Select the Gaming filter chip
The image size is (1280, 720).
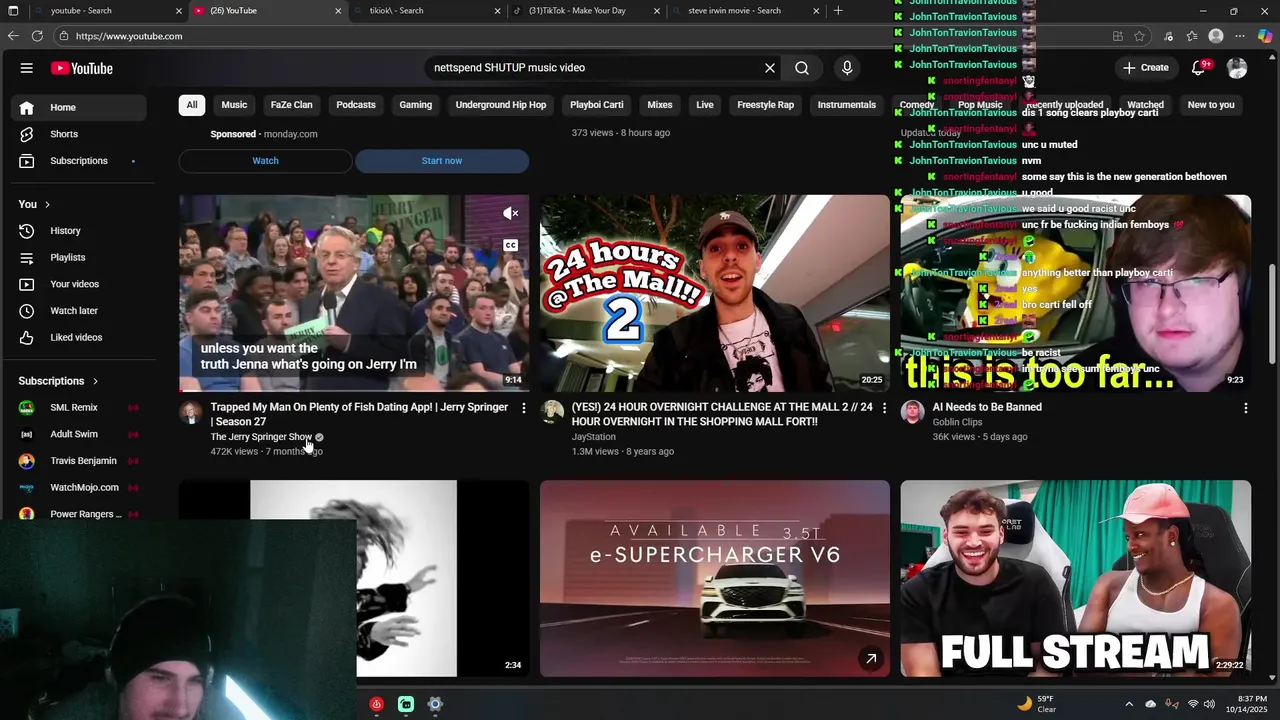[x=416, y=105]
